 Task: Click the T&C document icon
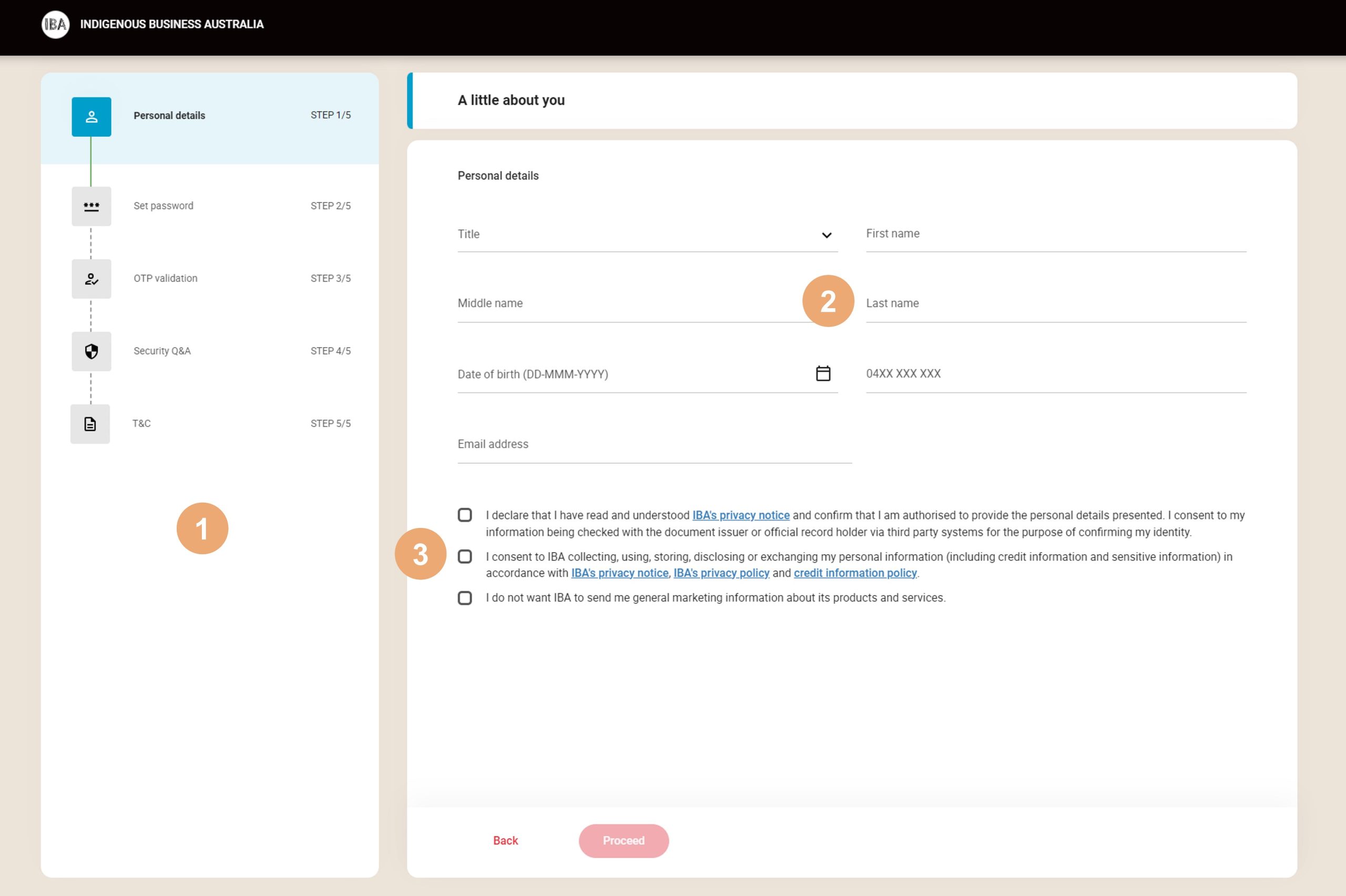point(90,424)
